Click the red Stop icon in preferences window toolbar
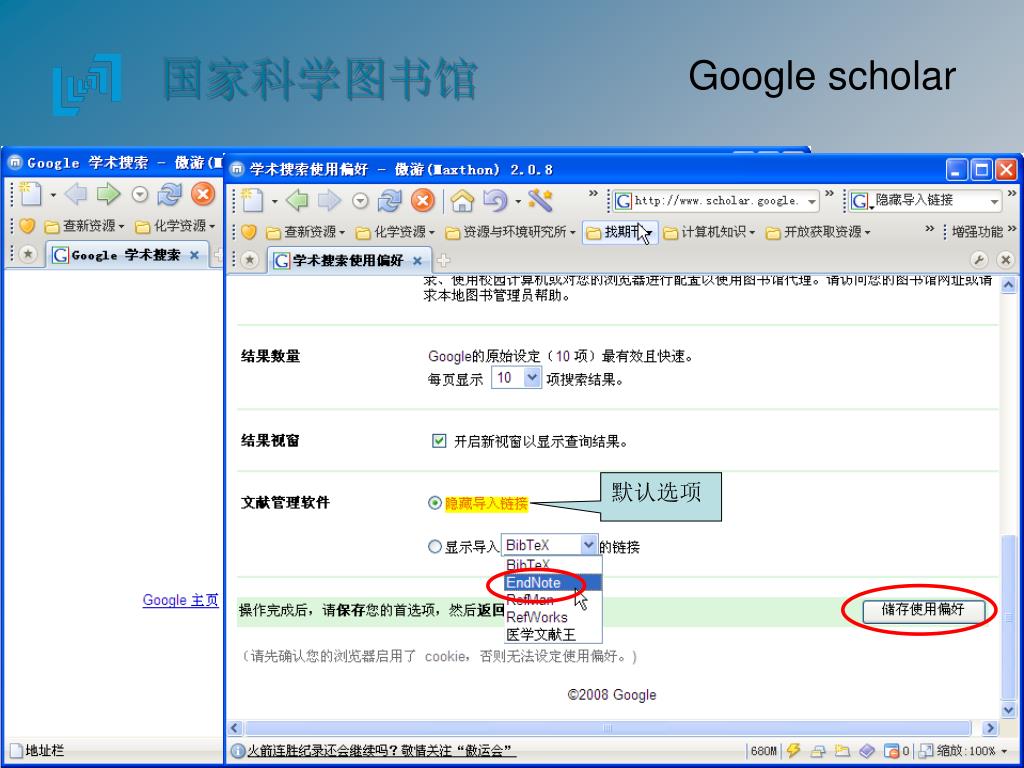This screenshot has width=1024, height=768. point(423,200)
